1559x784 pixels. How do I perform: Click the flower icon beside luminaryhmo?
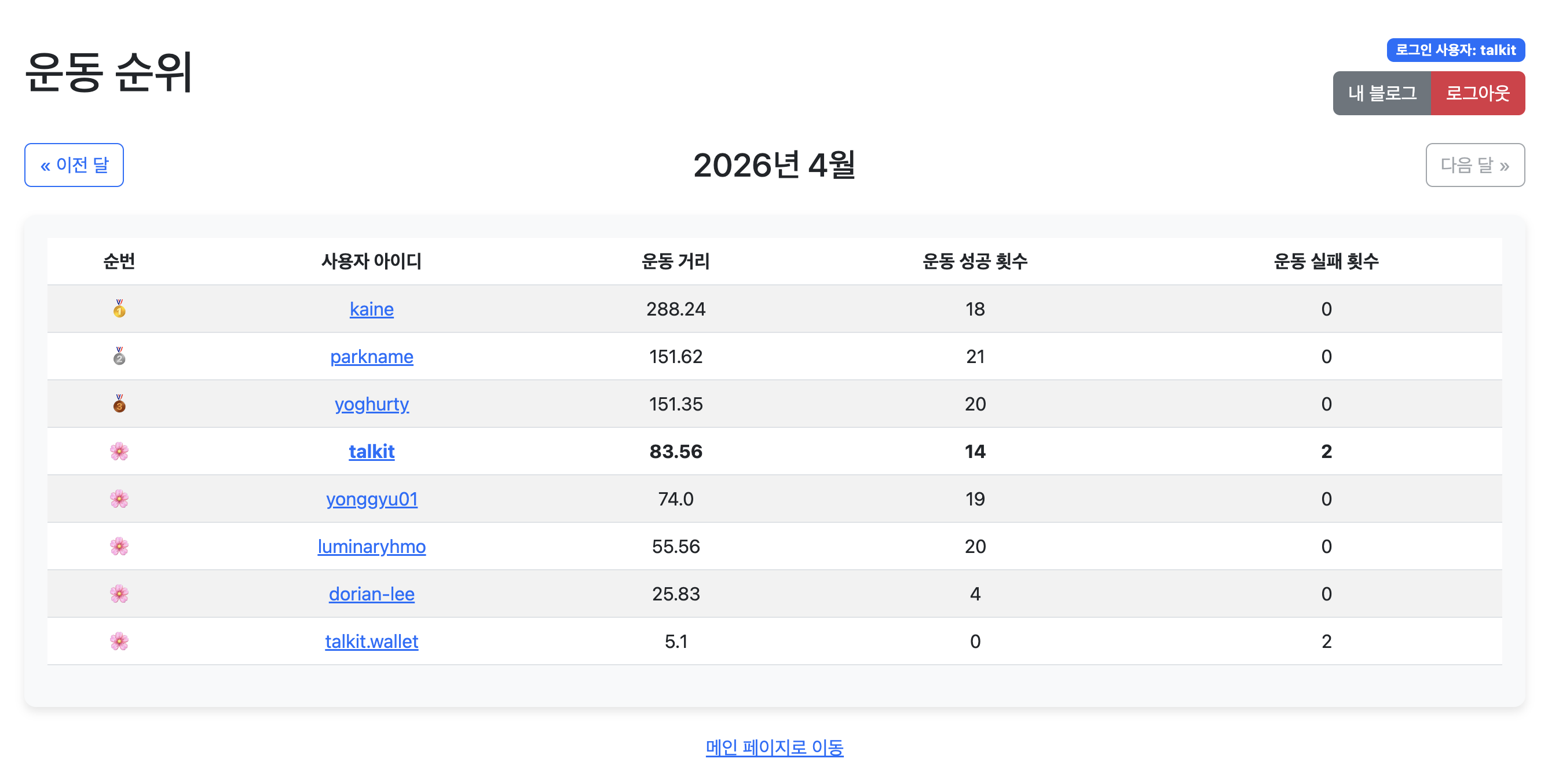119,546
